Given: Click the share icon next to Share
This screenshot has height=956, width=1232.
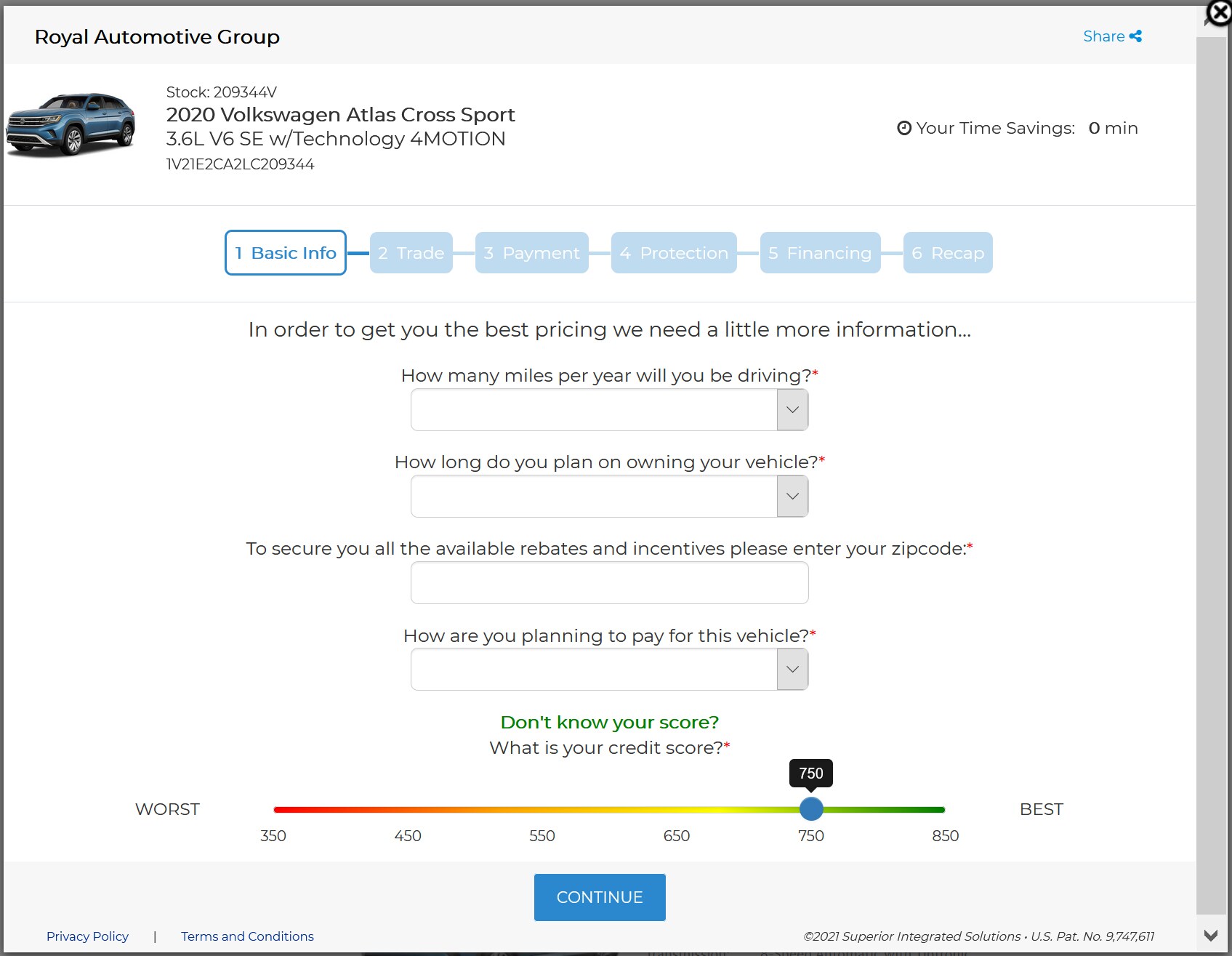Looking at the screenshot, I should [1135, 36].
